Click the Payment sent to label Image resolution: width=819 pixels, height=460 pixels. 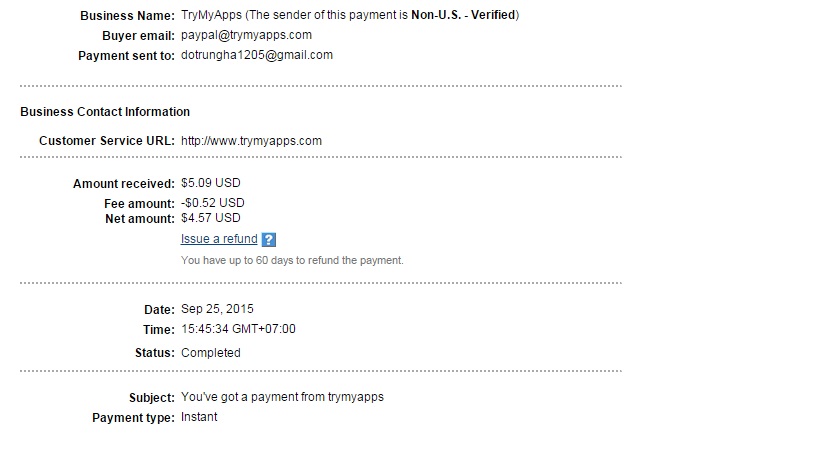[x=126, y=56]
